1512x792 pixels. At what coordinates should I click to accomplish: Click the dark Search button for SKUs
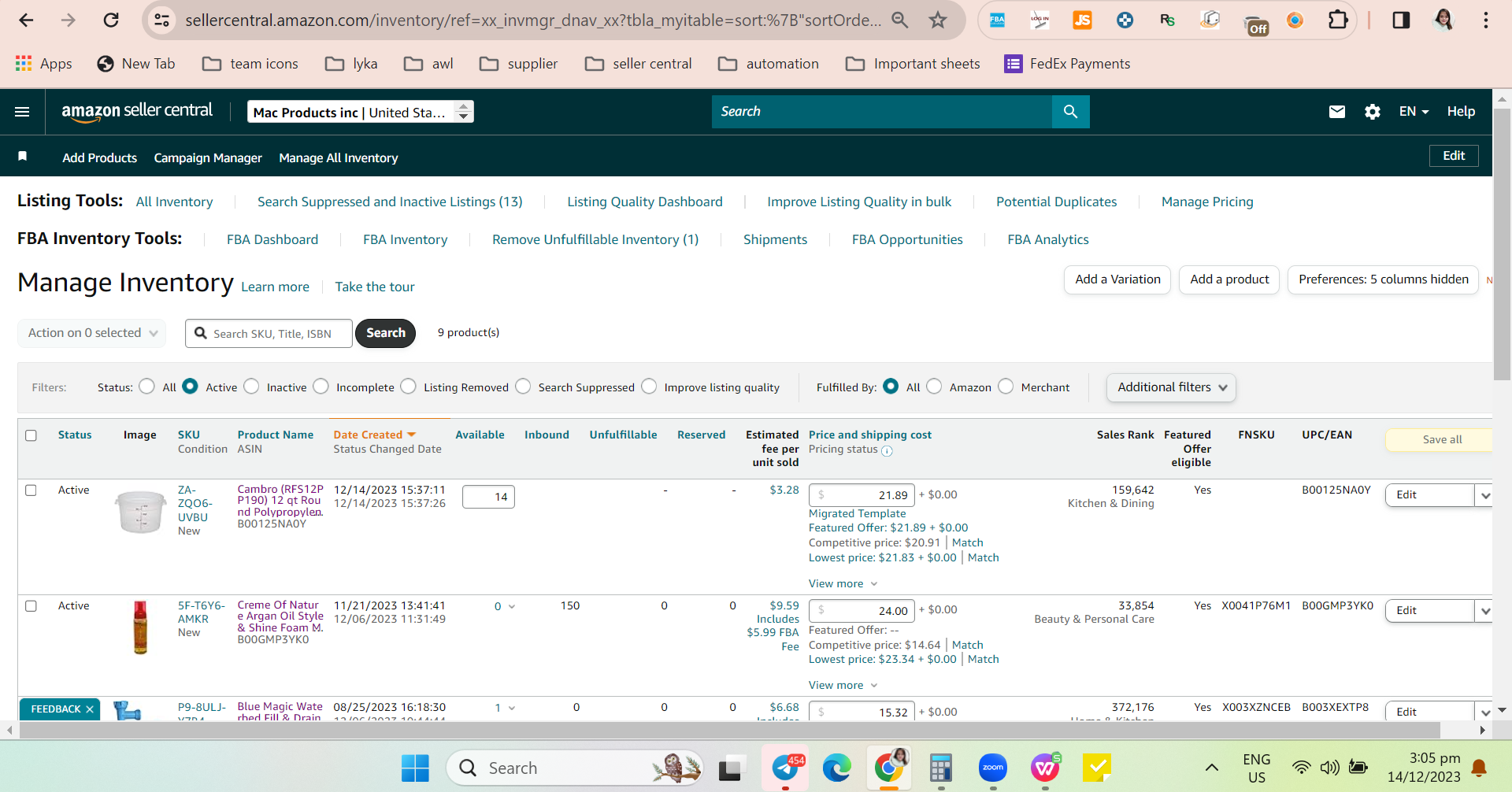385,333
